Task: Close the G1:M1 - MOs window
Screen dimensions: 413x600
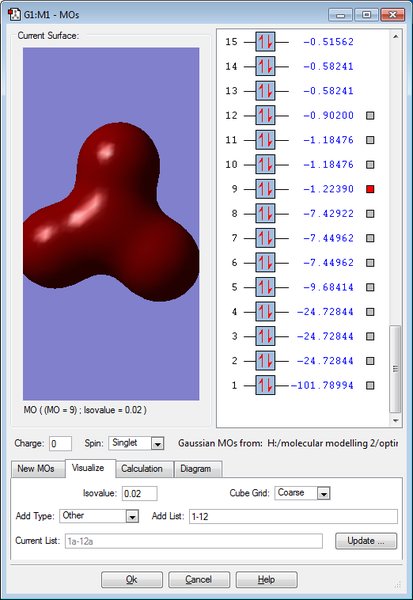Action: (392, 15)
